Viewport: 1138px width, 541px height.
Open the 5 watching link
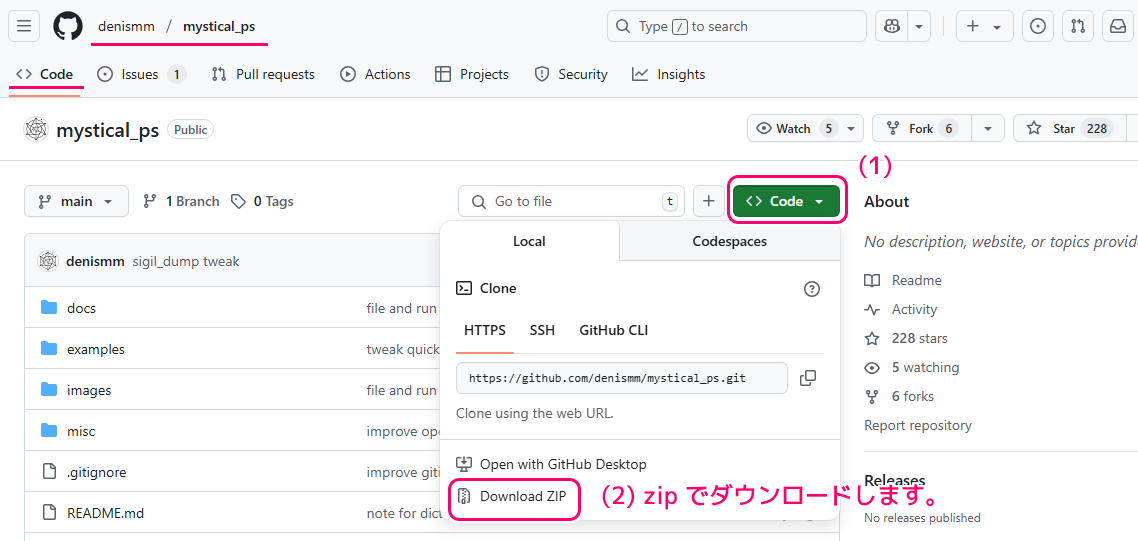click(x=912, y=367)
